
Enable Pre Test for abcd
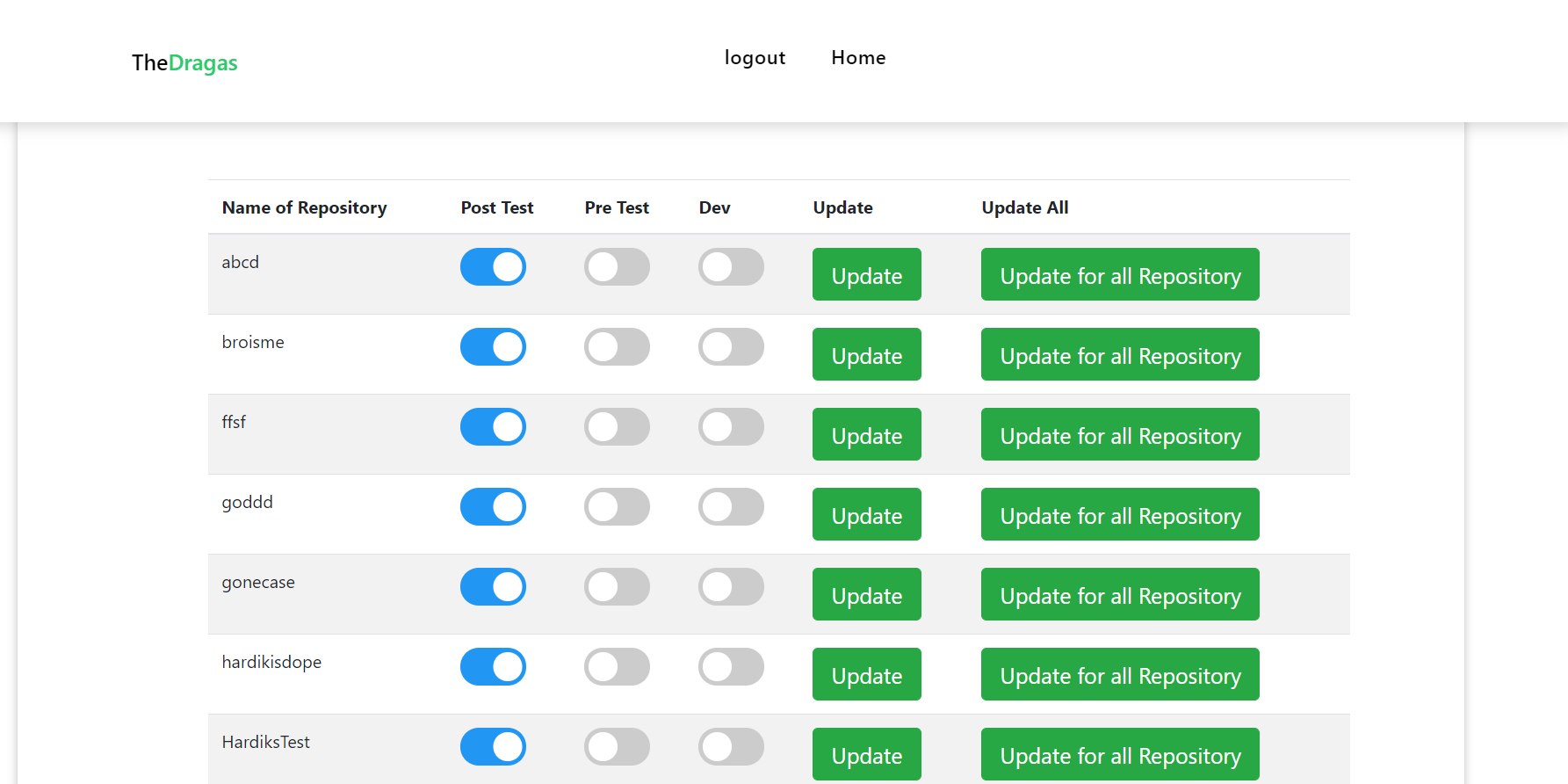tap(617, 266)
